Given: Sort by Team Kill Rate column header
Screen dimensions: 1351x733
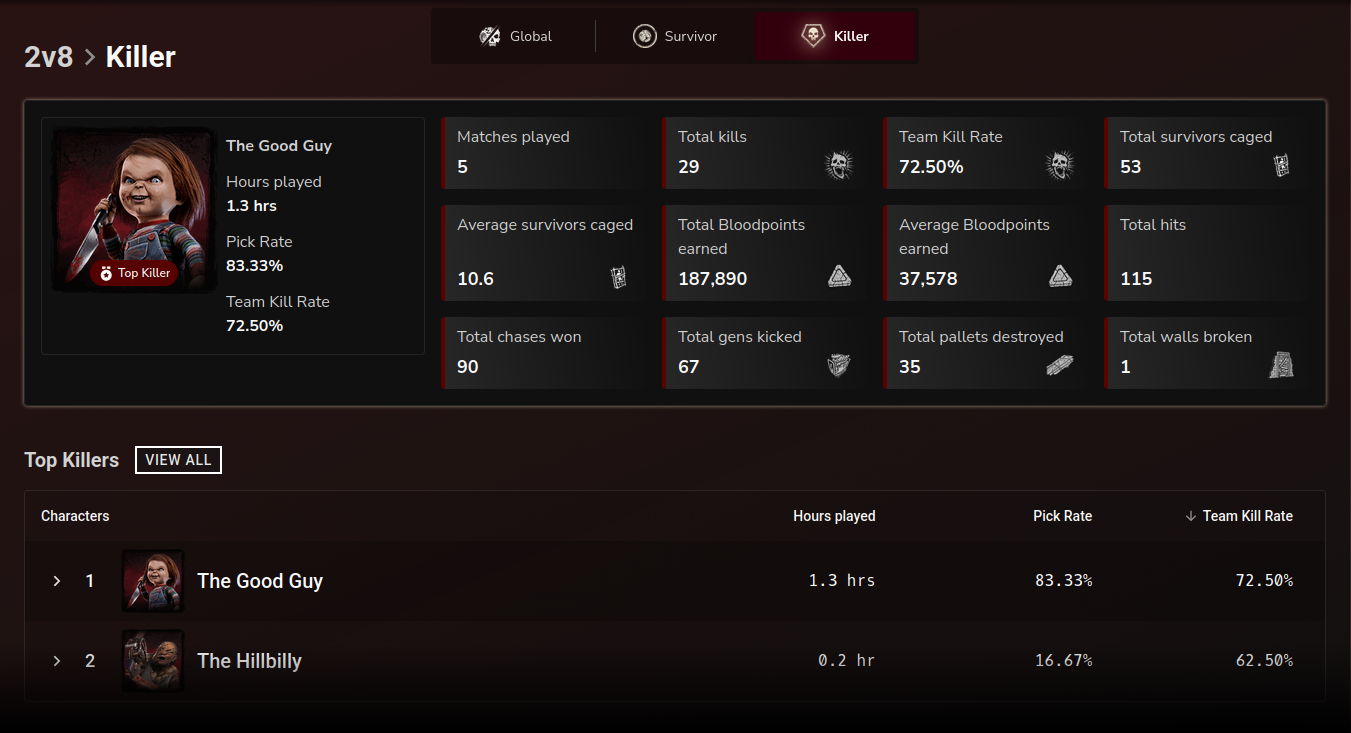Looking at the screenshot, I should point(1247,516).
